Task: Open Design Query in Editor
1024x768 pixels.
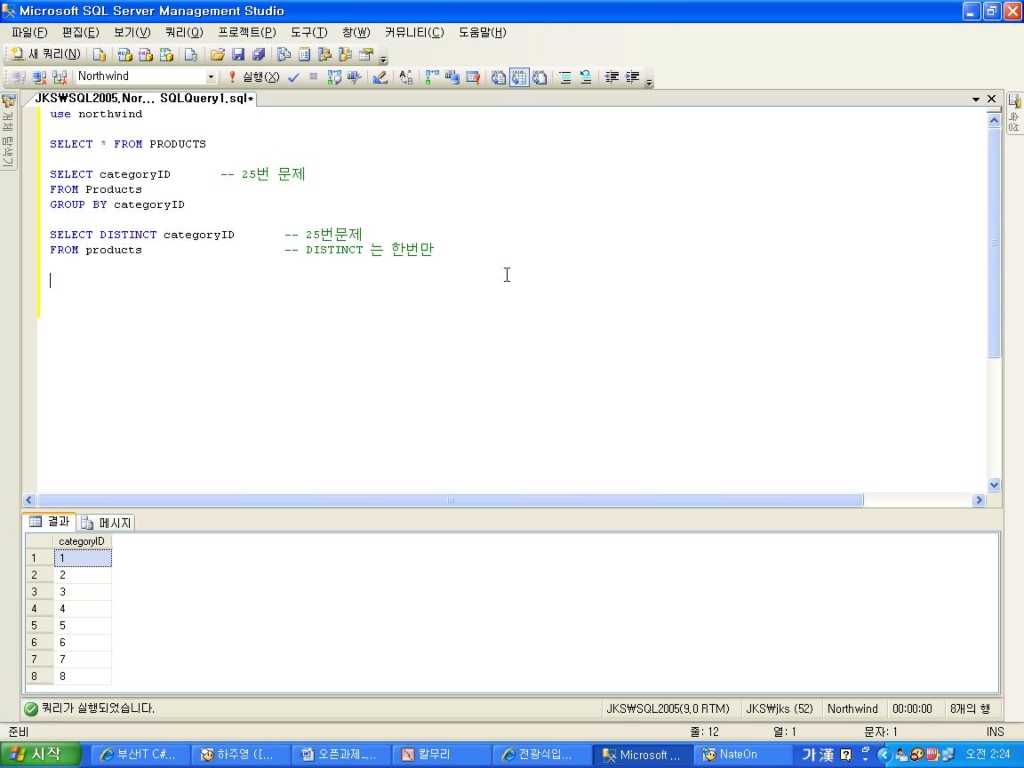Action: 380,77
